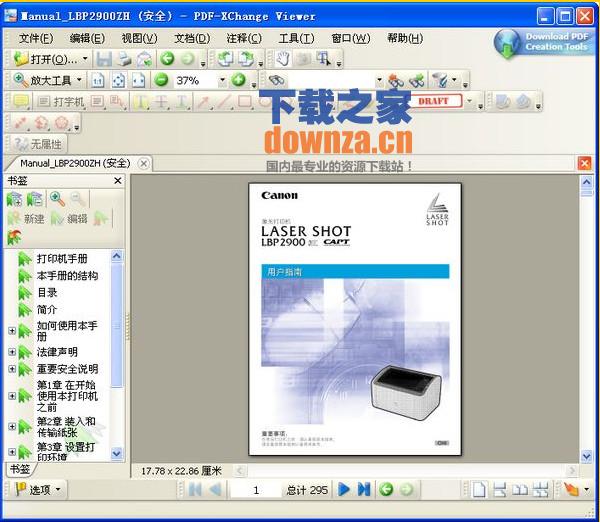This screenshot has height=522, width=600.
Task: Open the 打开(O) dropdown arrow
Action: pyautogui.click(x=85, y=59)
